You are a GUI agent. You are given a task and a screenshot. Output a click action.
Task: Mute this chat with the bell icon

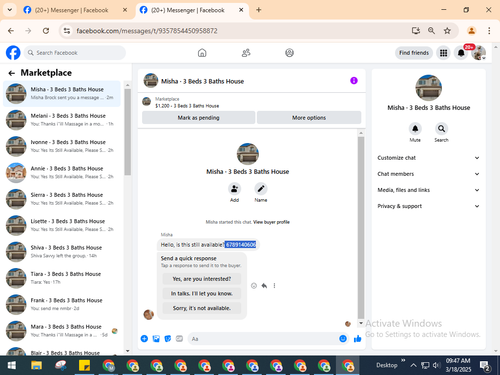pyautogui.click(x=415, y=128)
